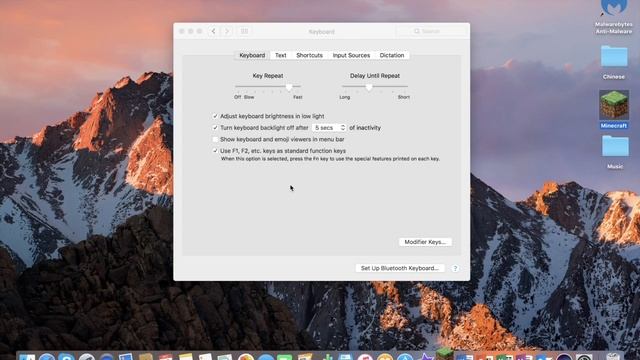640x360 pixels.
Task: Click the 'When this option is selected' note
Action: tap(330, 159)
